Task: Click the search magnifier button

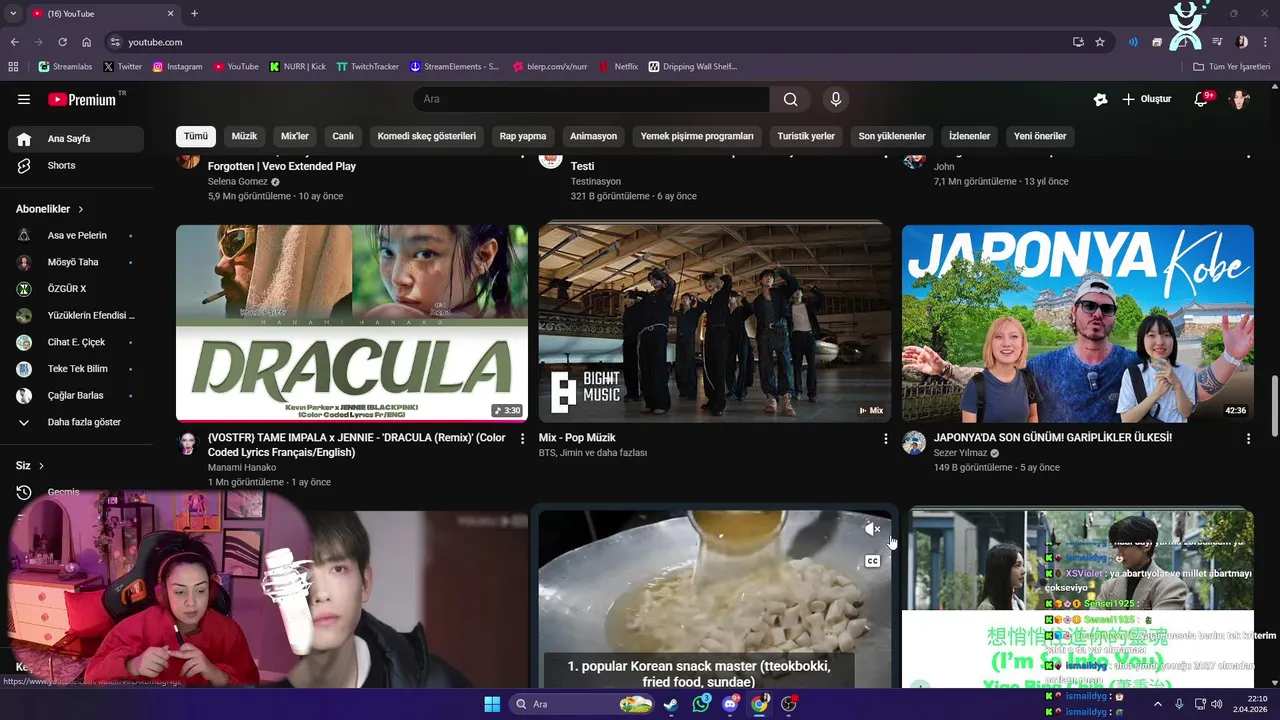Action: coord(791,99)
